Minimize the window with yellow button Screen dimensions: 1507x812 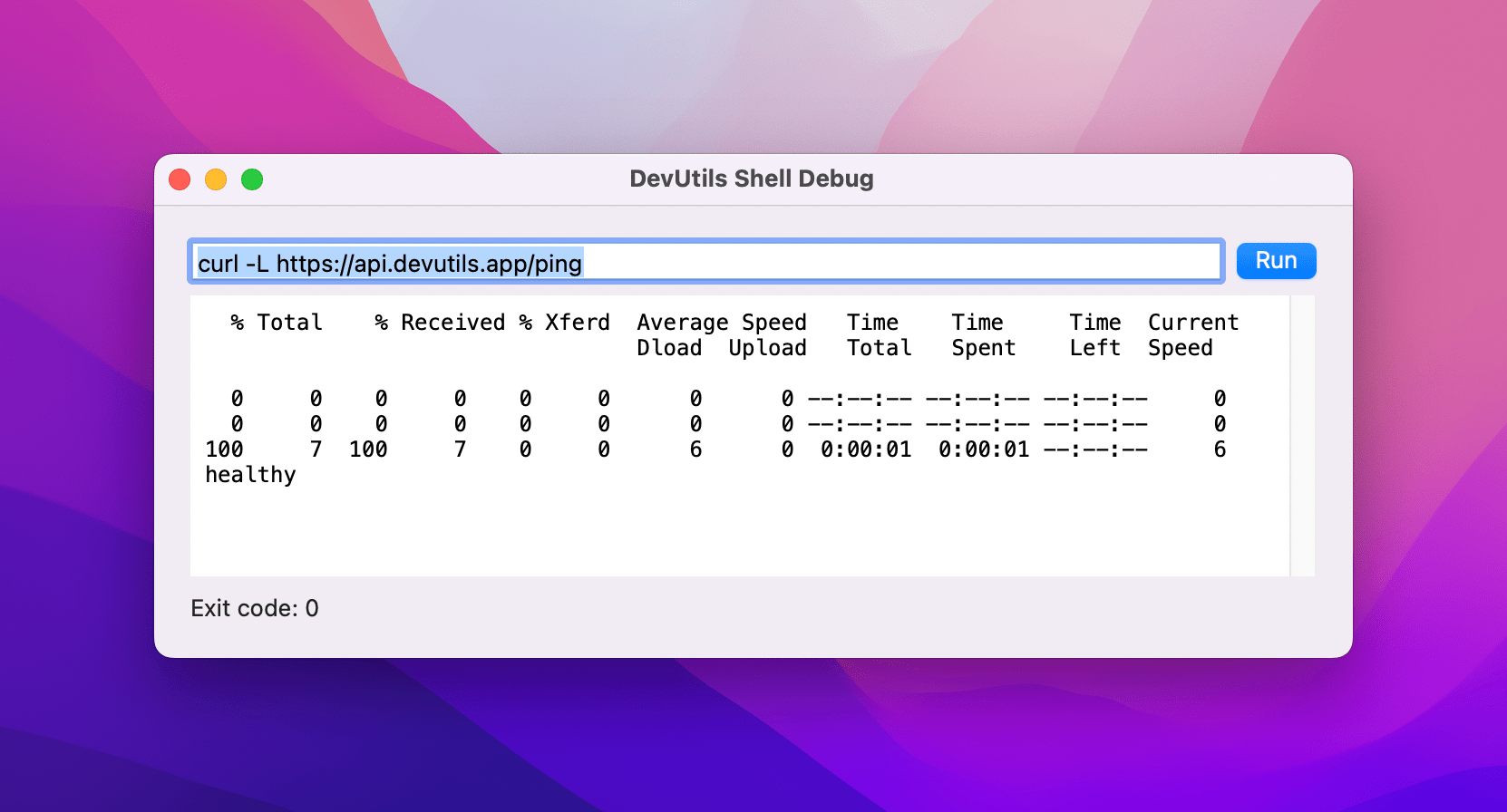[216, 179]
